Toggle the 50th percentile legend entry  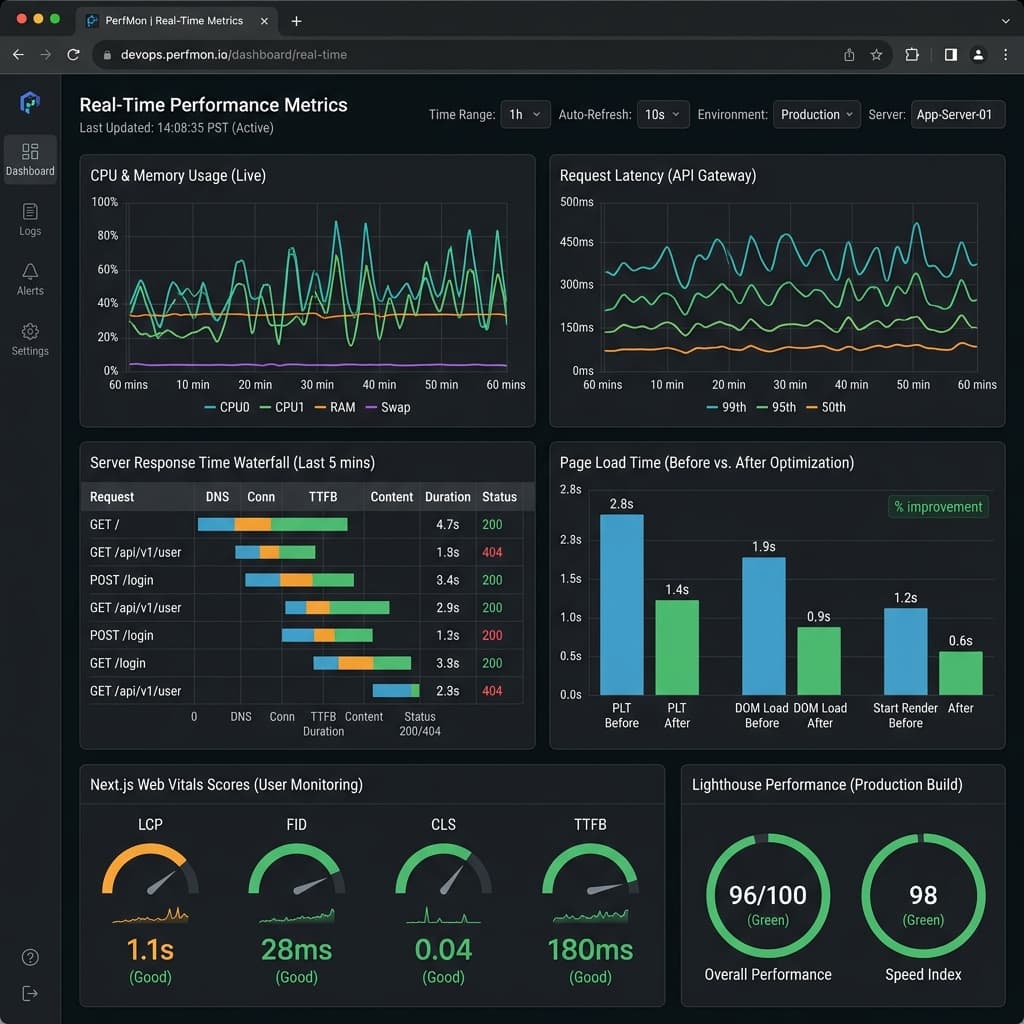825,407
